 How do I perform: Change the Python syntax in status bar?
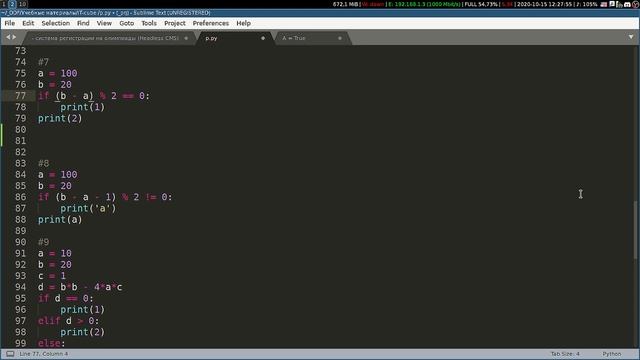click(x=611, y=354)
